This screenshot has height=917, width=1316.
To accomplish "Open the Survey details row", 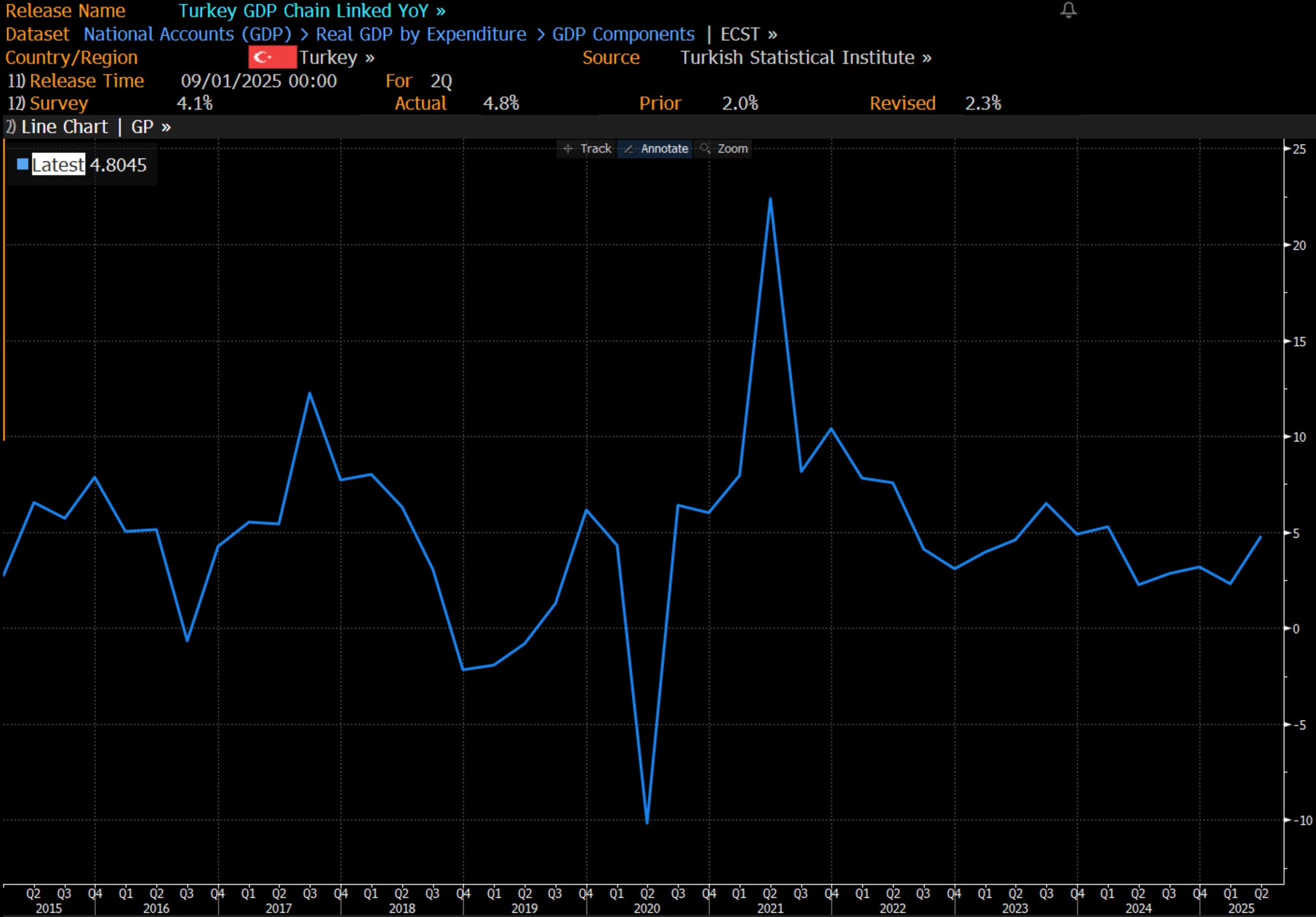I will [x=58, y=103].
